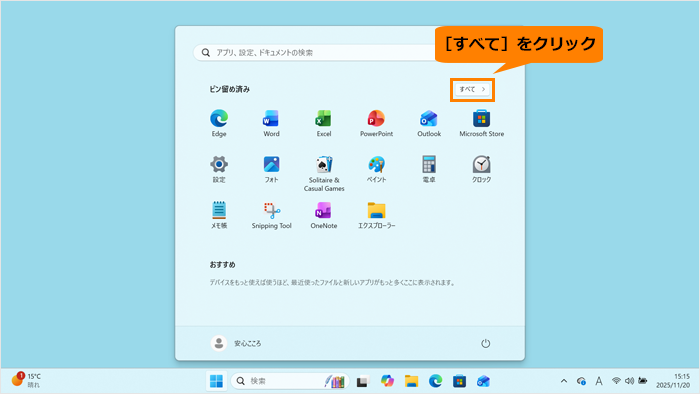Launch OneNote from the Start menu

tap(324, 215)
